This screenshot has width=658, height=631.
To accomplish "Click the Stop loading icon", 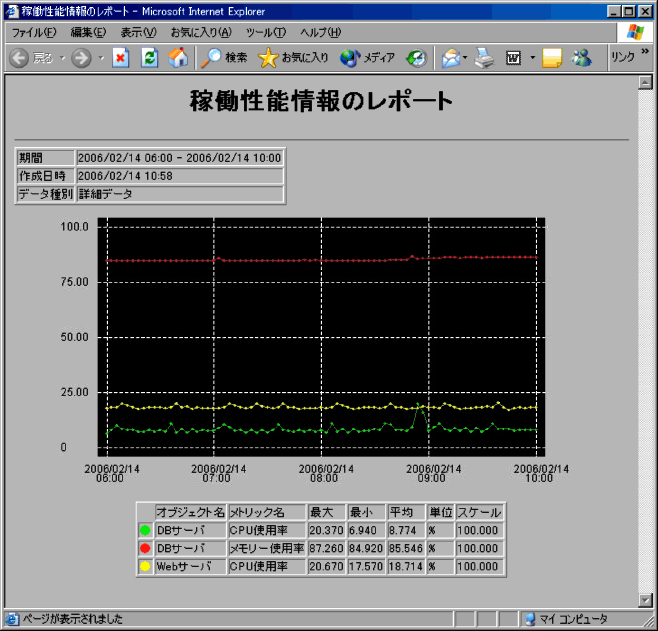I will 121,58.
